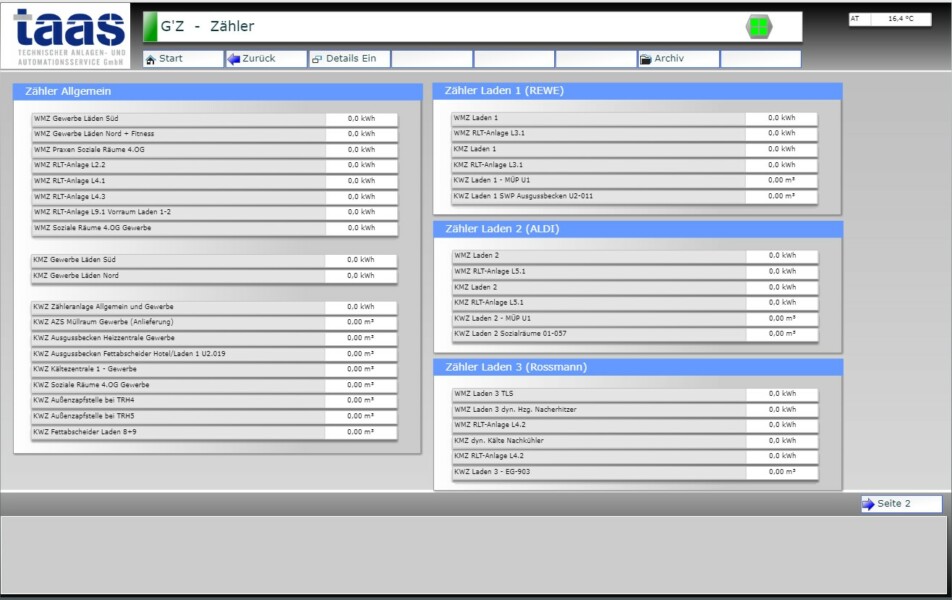Open the Archiv folder icon
This screenshot has height=600, width=952.
[646, 59]
